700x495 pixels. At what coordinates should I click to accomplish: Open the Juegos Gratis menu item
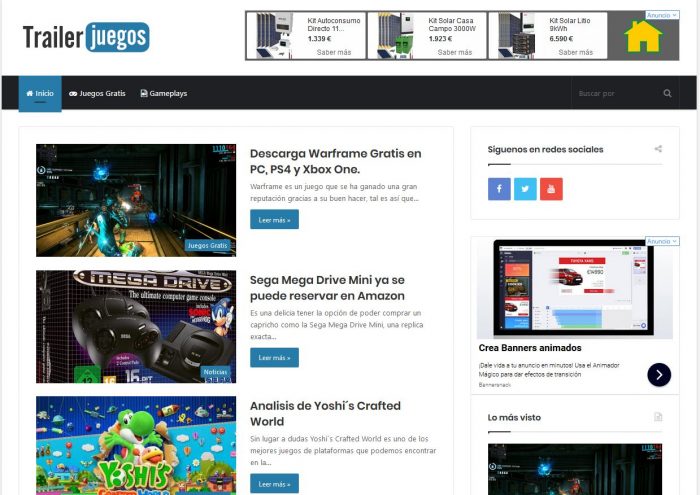coord(97,94)
